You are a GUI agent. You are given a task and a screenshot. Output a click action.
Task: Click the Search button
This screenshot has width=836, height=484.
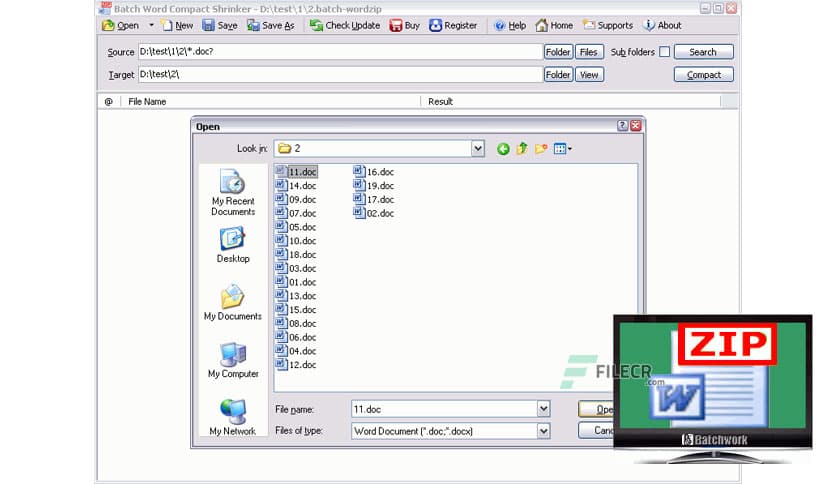click(x=703, y=52)
